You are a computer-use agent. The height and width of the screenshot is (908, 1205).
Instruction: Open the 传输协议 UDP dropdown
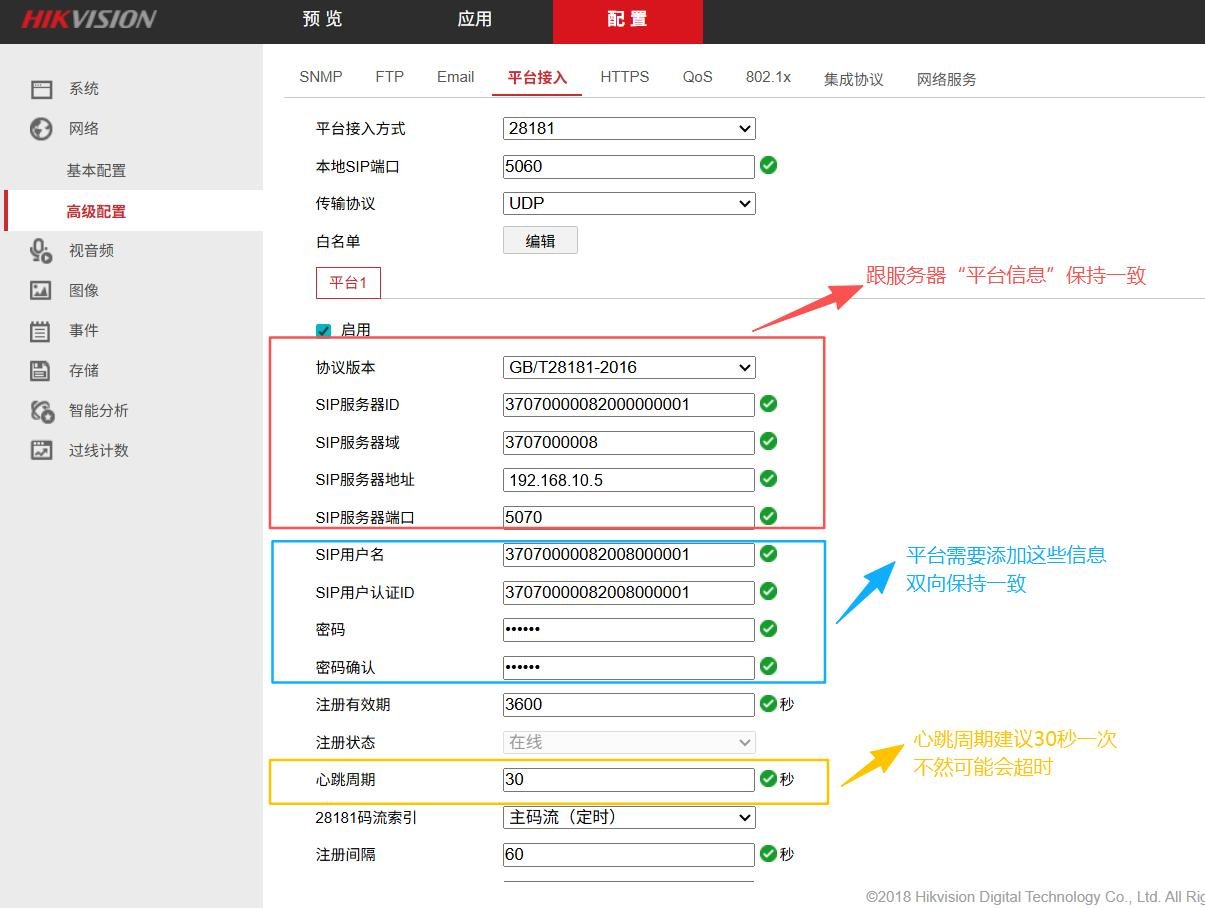coord(629,203)
